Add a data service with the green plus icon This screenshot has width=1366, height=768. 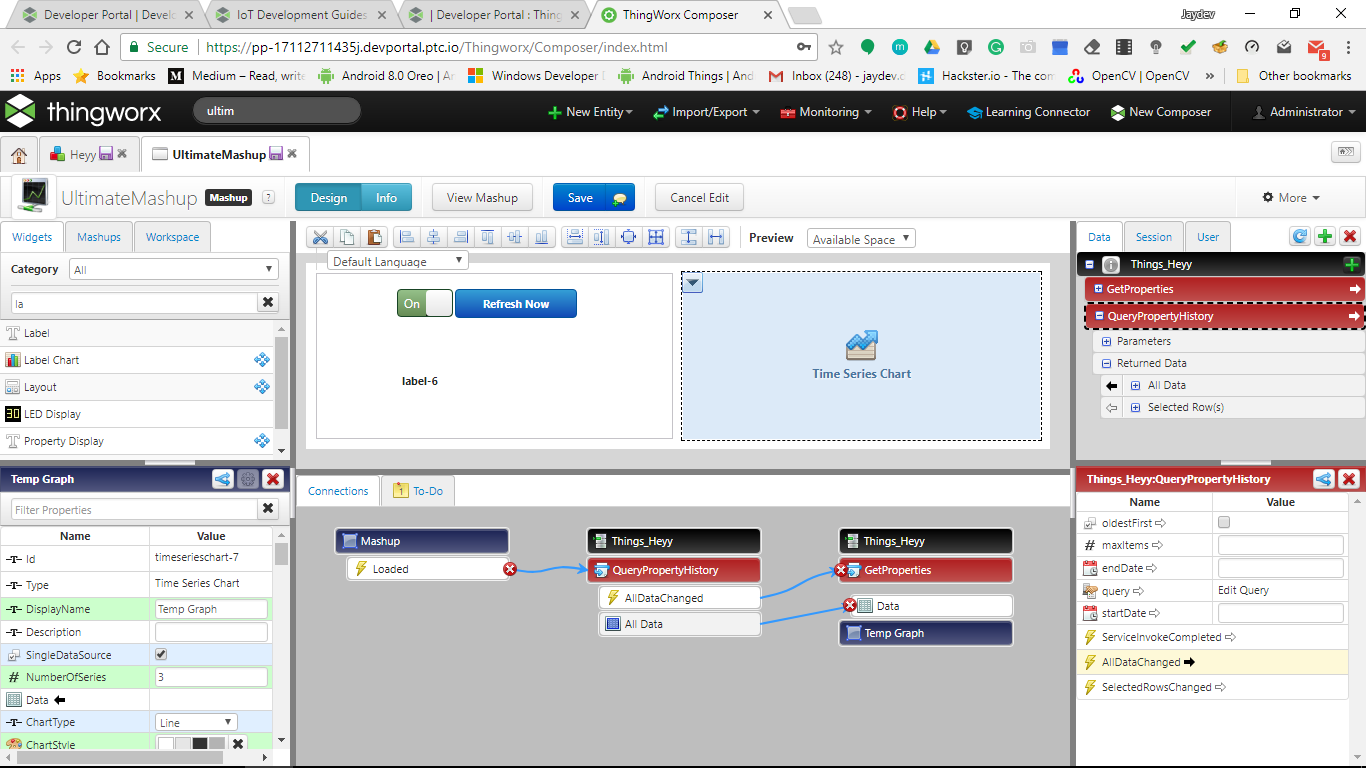pos(1322,236)
